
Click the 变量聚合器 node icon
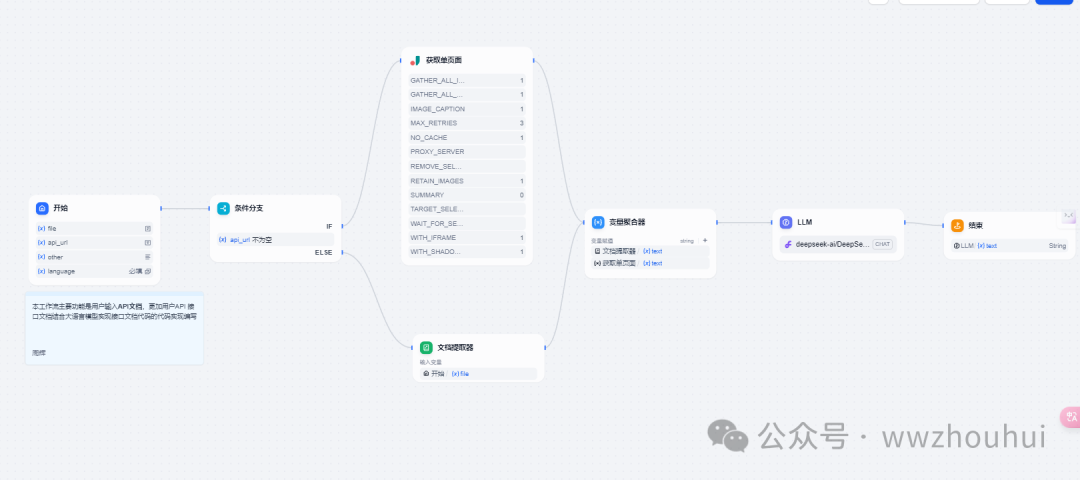[598, 222]
